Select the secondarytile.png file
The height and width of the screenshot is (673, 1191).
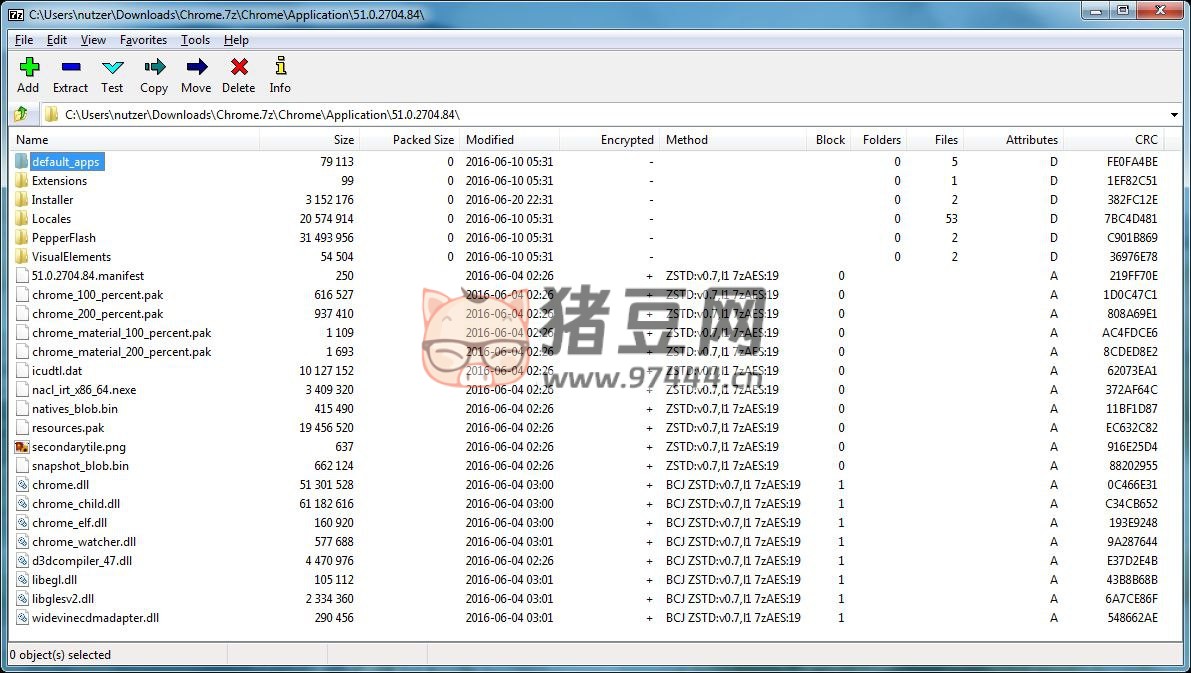[x=78, y=447]
